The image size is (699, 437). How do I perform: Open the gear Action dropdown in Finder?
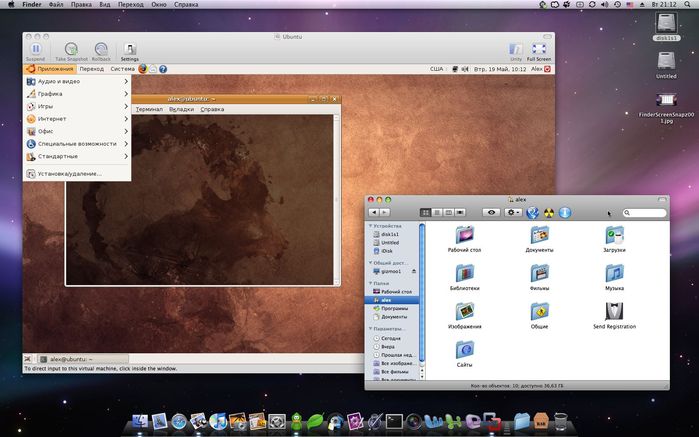tap(513, 213)
